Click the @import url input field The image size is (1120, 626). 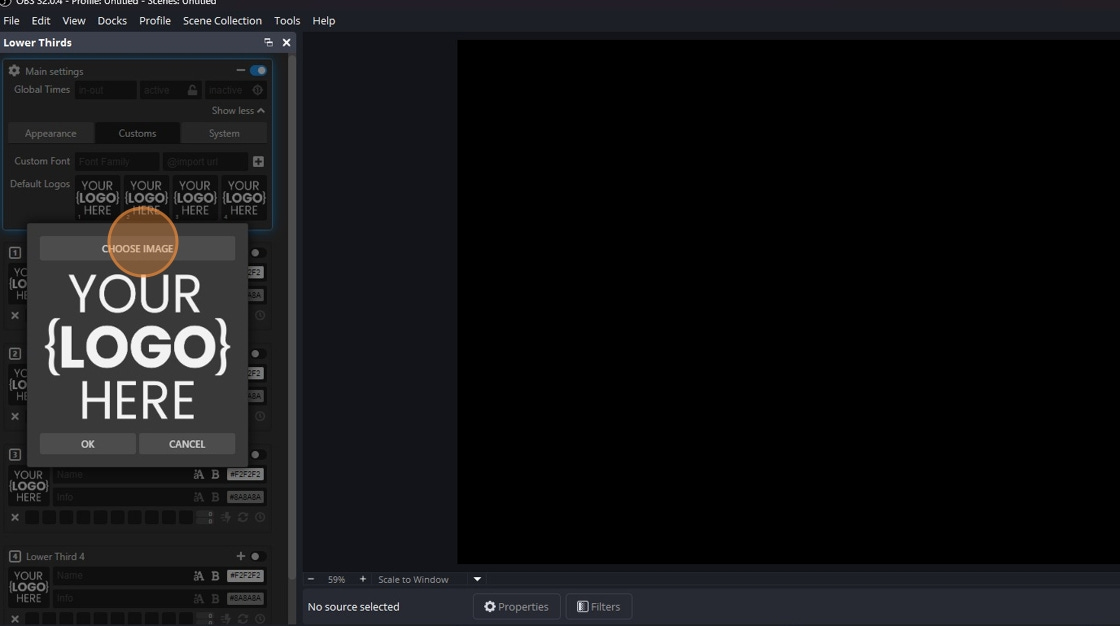click(x=205, y=162)
